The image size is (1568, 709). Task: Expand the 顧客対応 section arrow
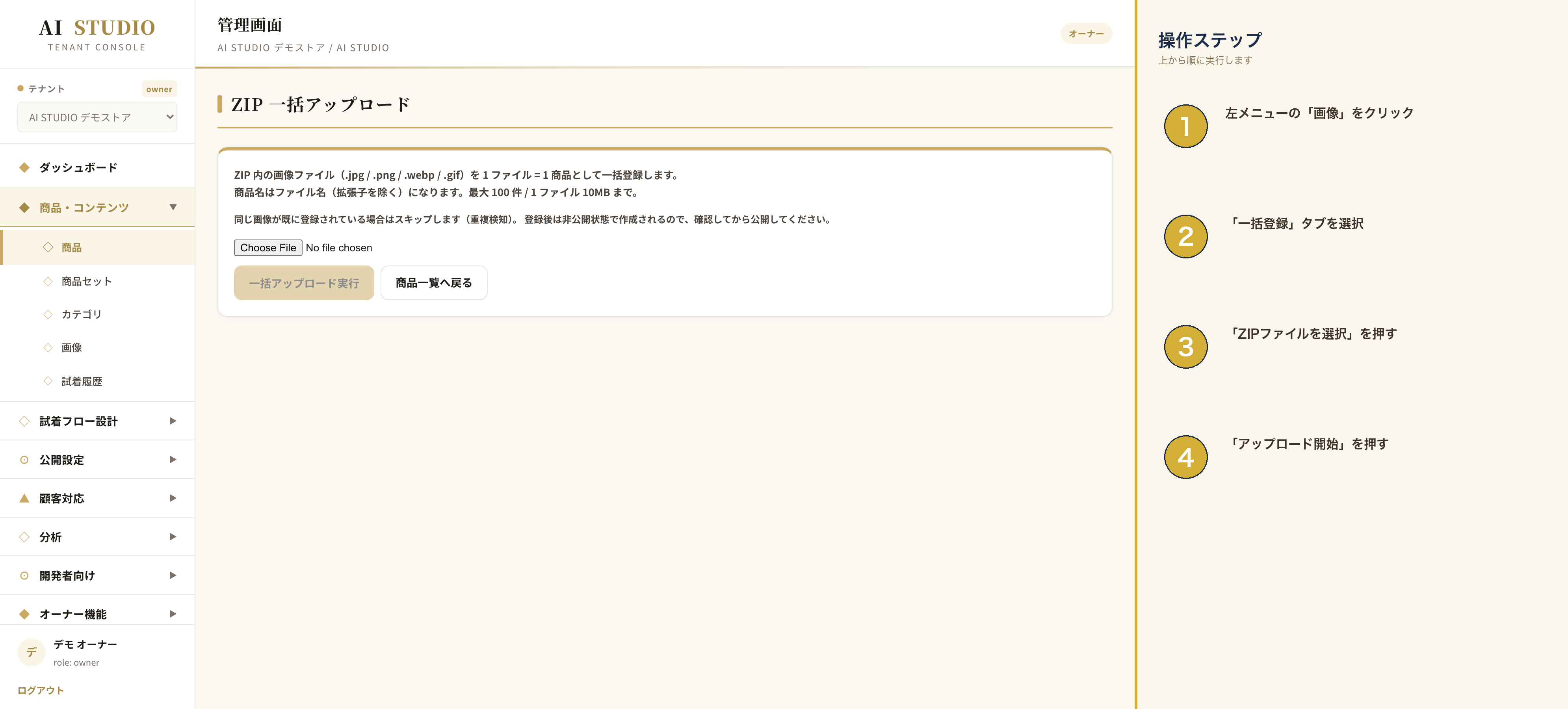[x=173, y=498]
